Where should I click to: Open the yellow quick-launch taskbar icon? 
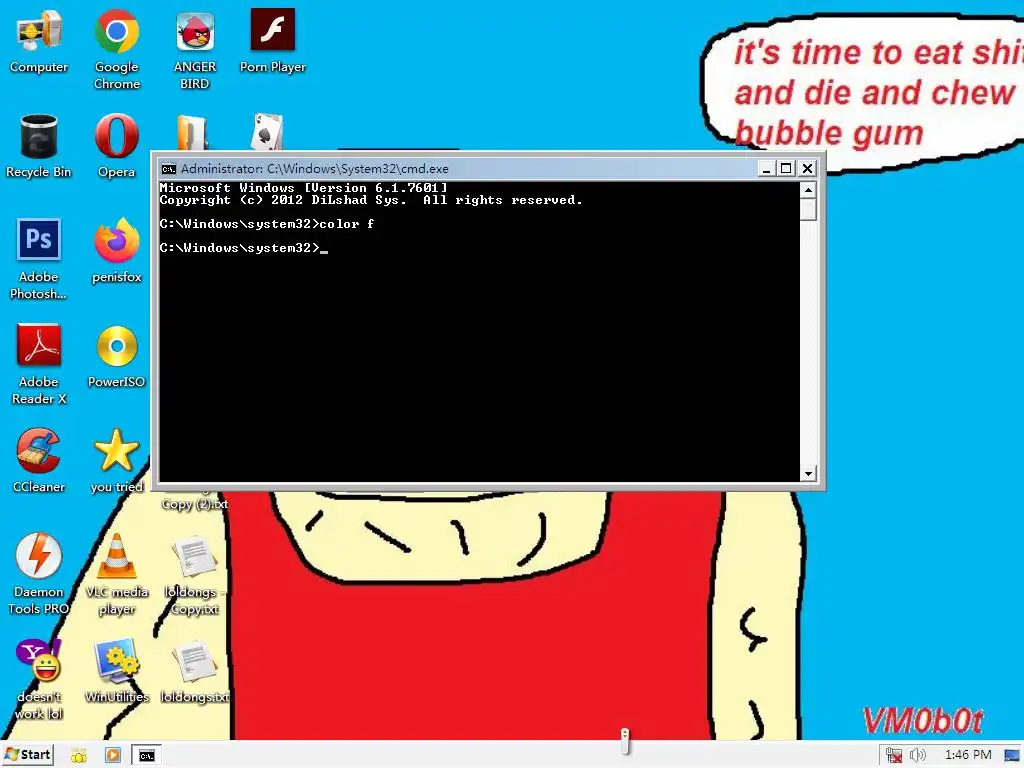pos(79,756)
